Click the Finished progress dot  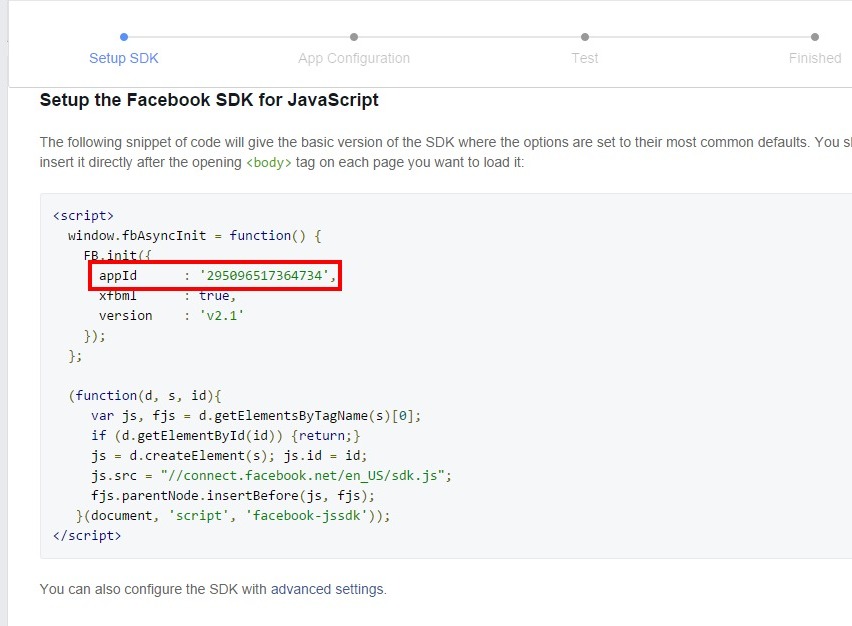tap(815, 37)
